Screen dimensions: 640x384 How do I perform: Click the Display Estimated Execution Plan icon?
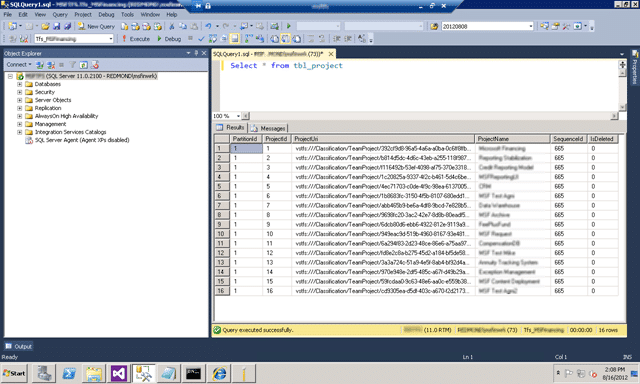(213, 39)
